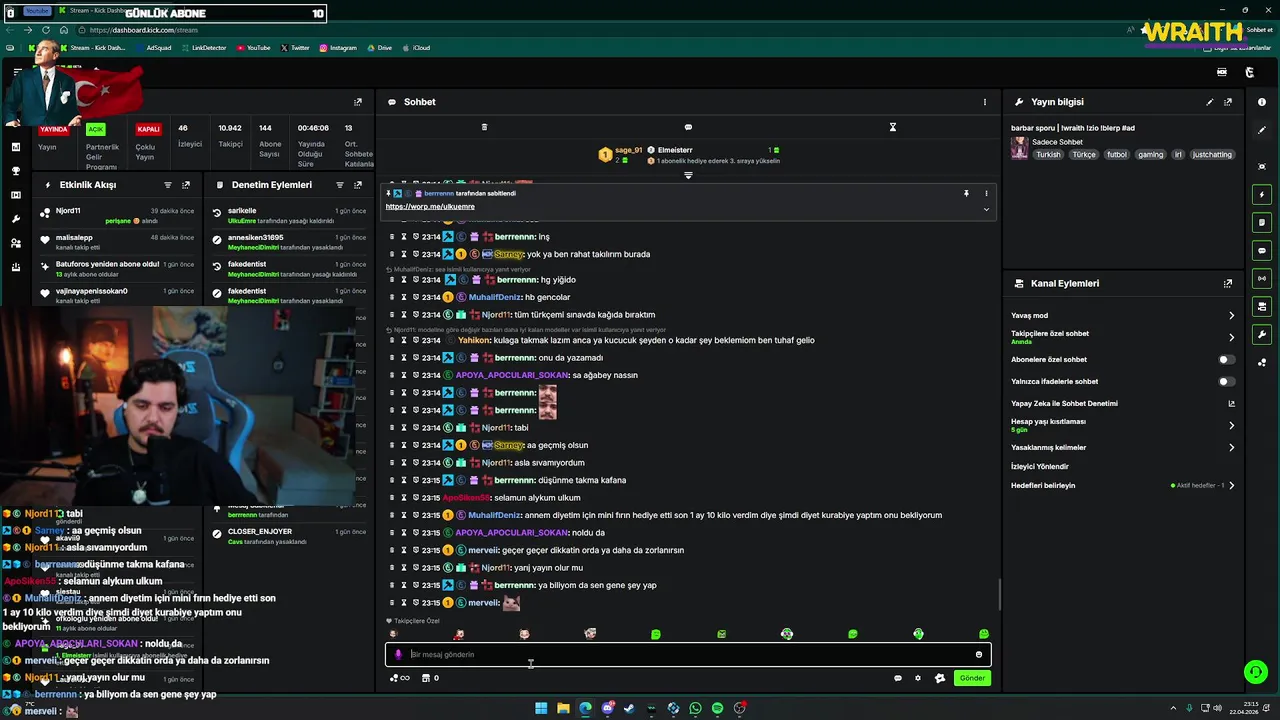1280x720 pixels.
Task: Click the speech bubble icon in Sohbet toolbar
Action: pyautogui.click(x=688, y=127)
